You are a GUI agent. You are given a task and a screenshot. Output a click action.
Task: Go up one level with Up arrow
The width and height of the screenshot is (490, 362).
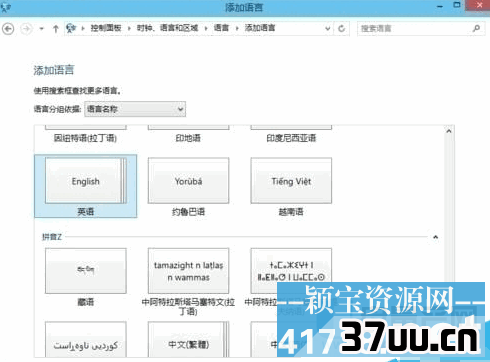(56, 29)
